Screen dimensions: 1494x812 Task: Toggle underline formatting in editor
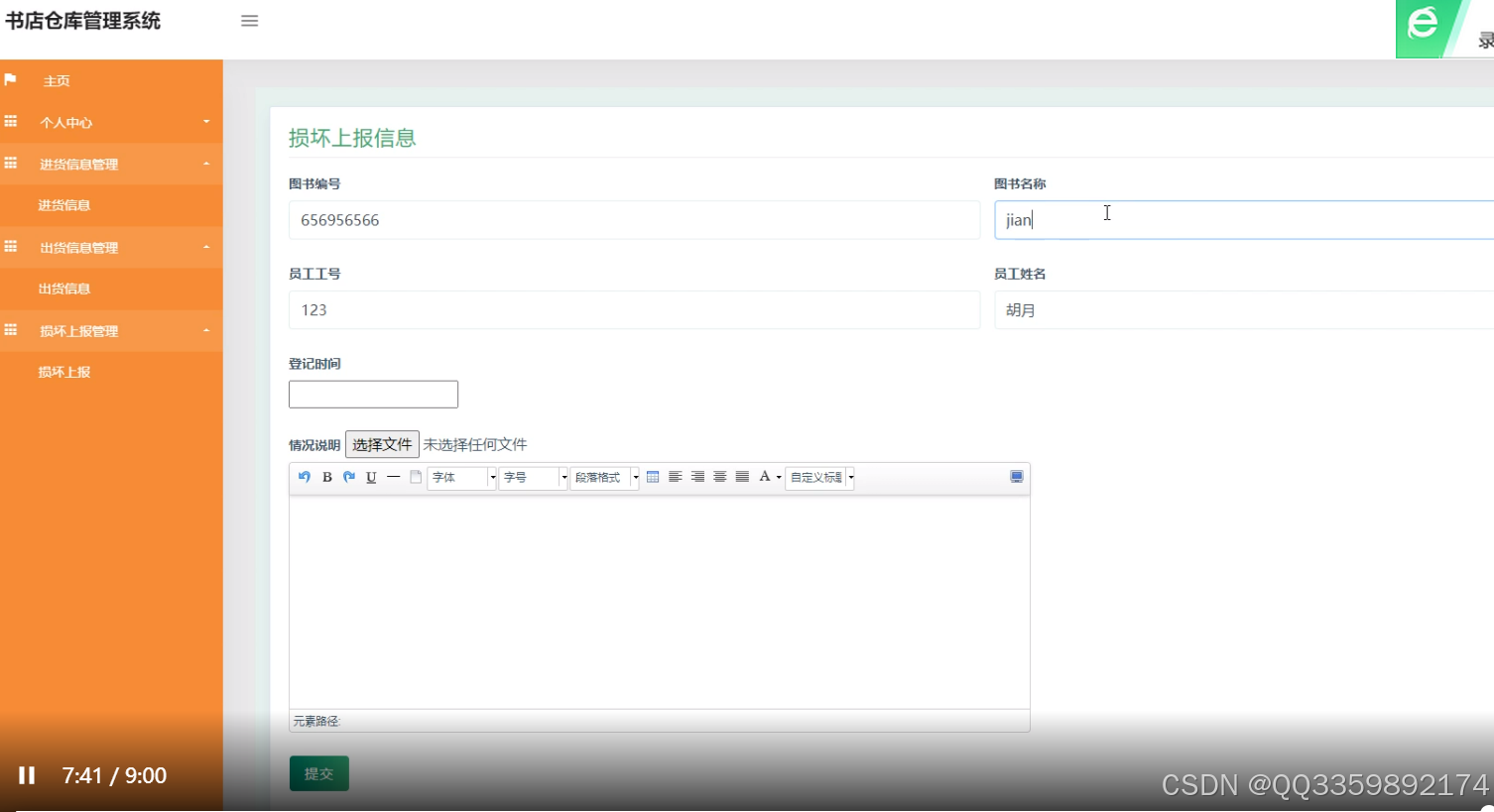(371, 477)
